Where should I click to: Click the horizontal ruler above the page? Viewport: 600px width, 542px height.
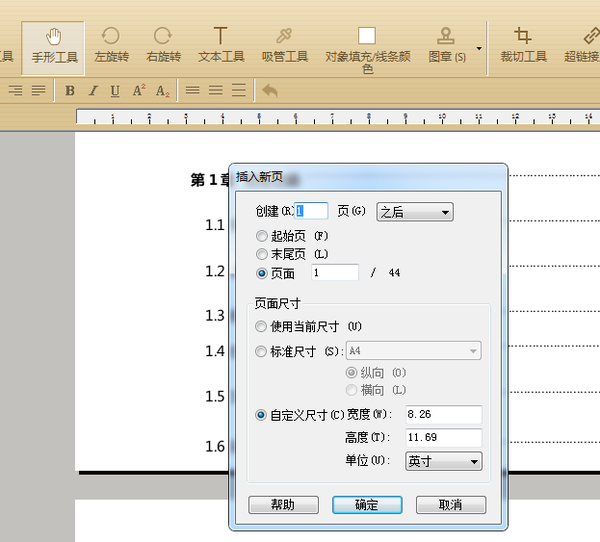point(338,117)
